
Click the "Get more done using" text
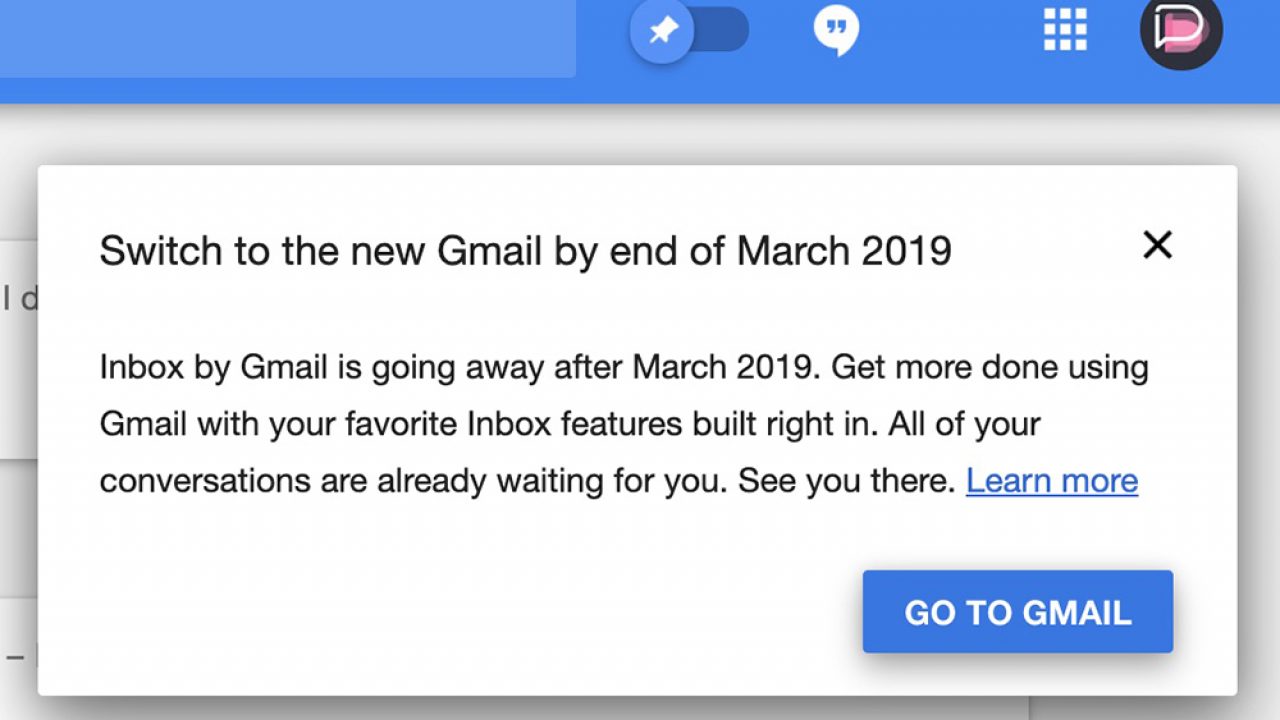point(990,368)
